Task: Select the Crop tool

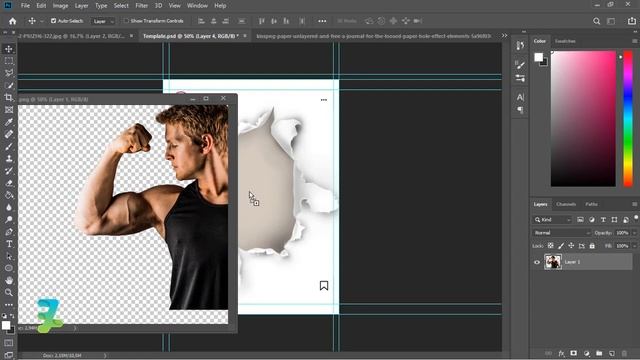Action: point(9,97)
